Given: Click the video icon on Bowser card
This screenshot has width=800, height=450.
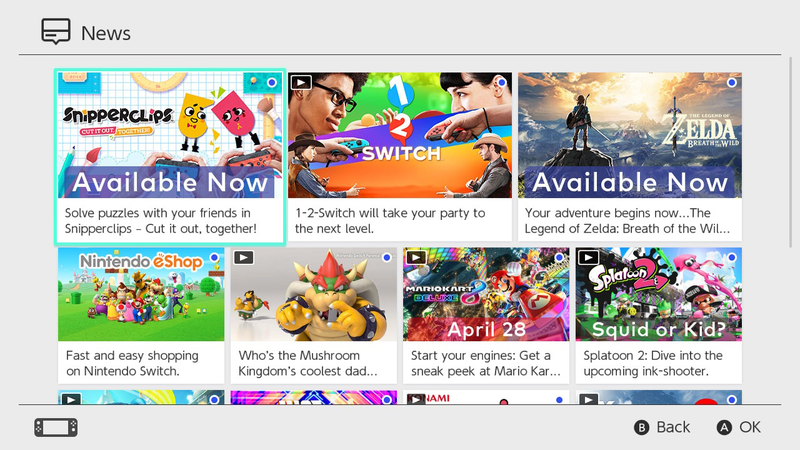Looking at the screenshot, I should (243, 258).
